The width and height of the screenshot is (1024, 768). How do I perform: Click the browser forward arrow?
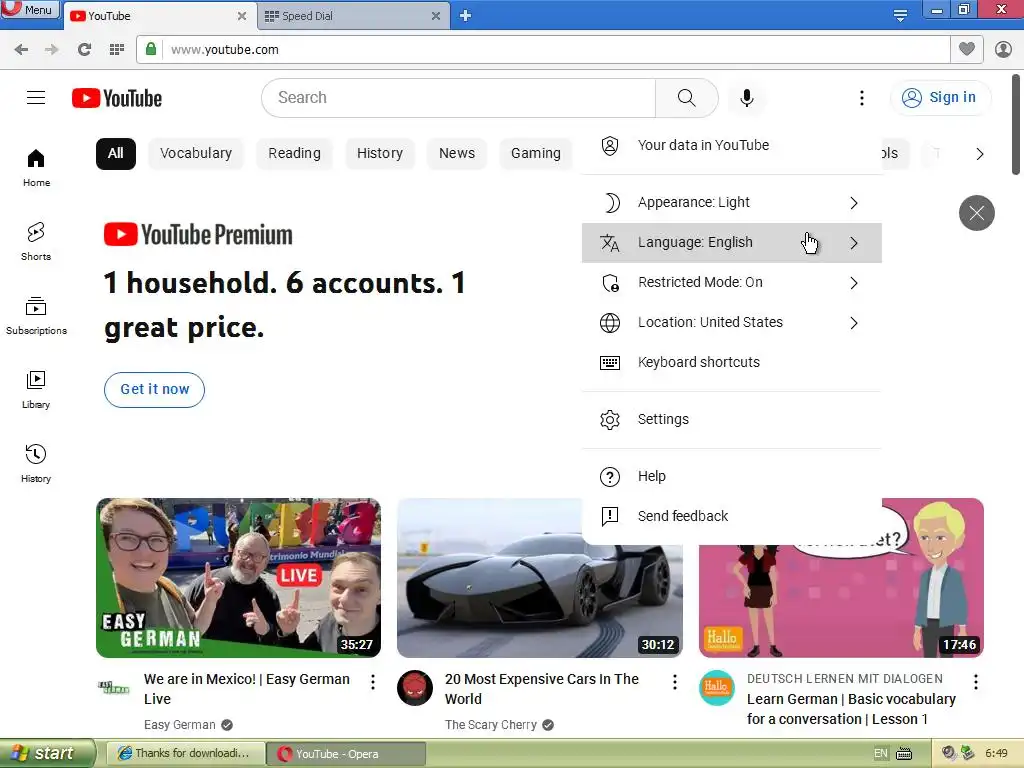coord(52,49)
